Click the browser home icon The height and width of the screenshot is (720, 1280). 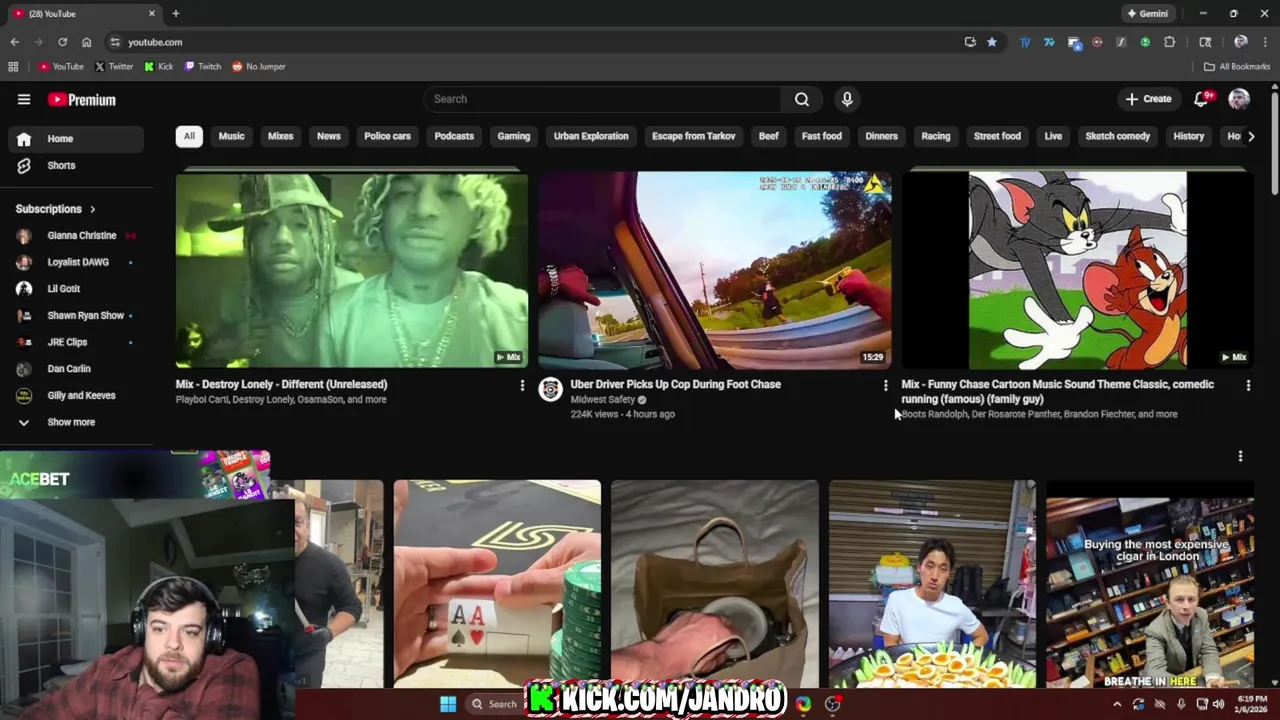point(86,42)
